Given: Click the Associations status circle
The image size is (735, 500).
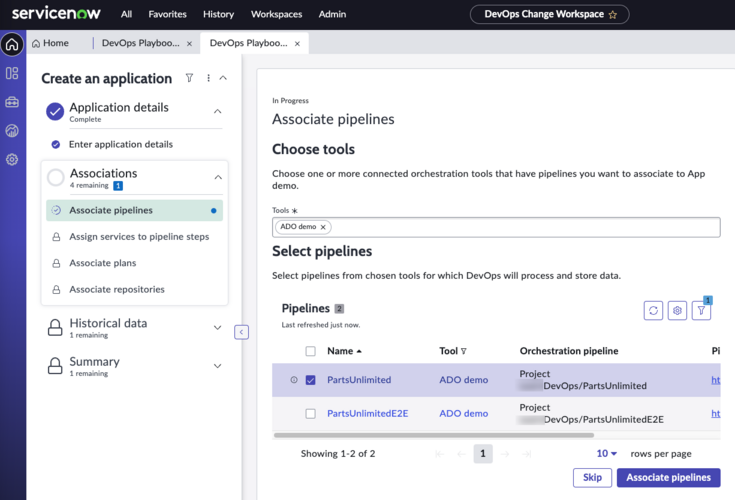Looking at the screenshot, I should click(x=56, y=178).
